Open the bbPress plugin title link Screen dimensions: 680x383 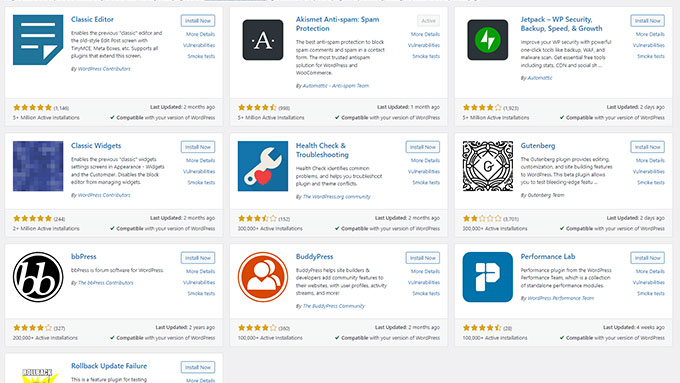[84, 257]
